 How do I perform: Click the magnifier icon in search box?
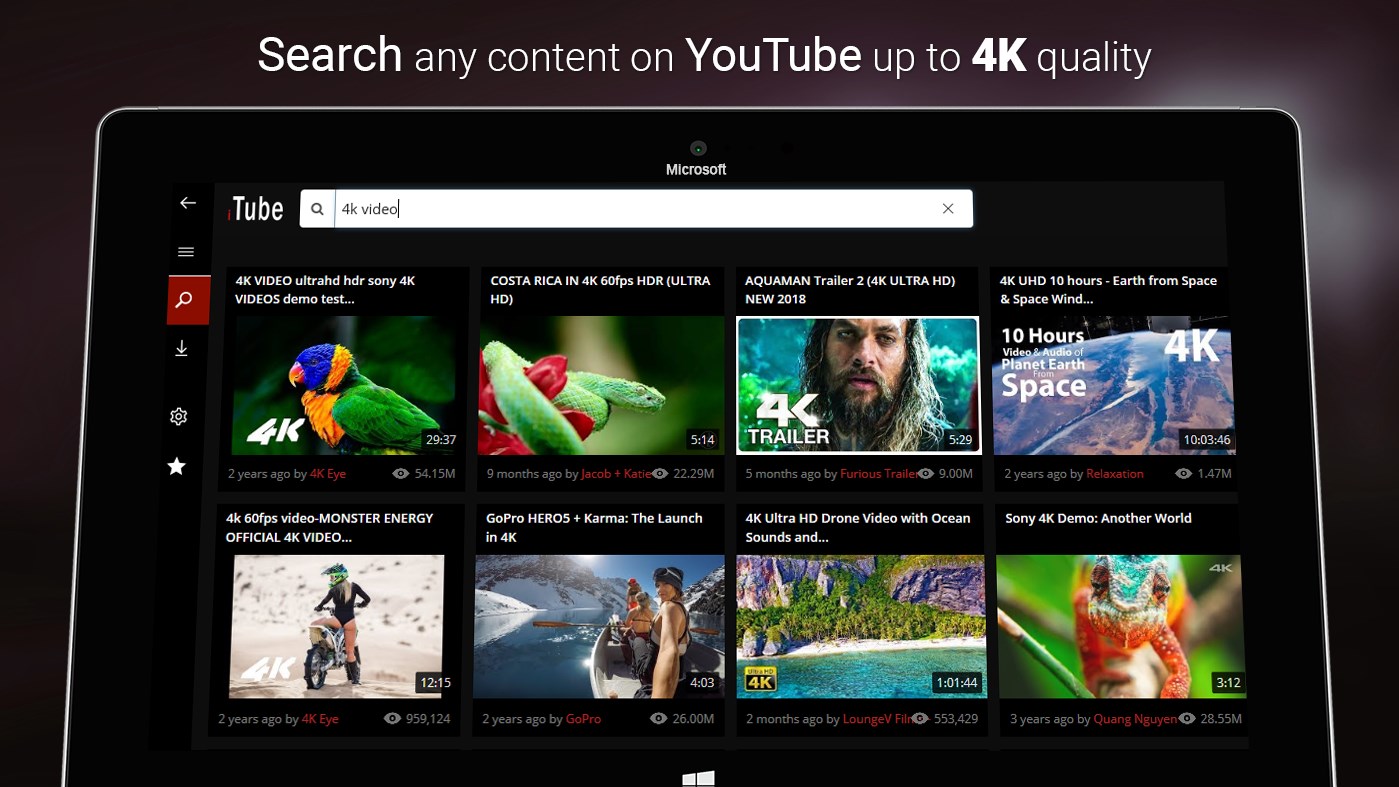(317, 209)
